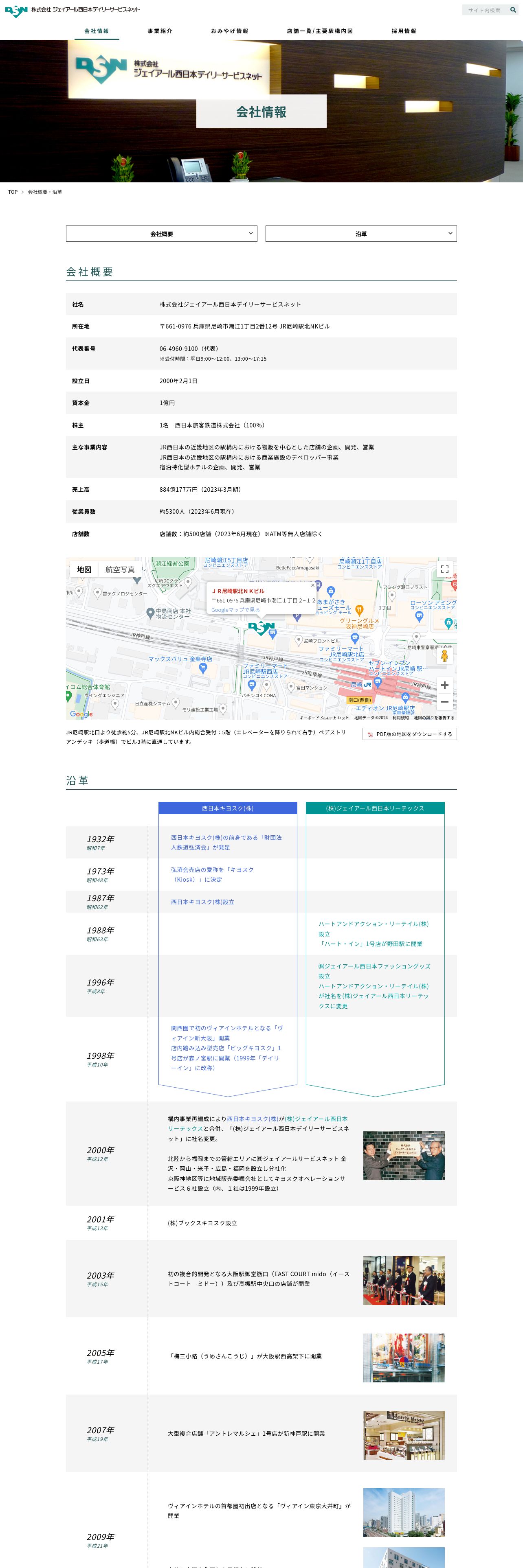Switch the map to 地図 view
This screenshot has height=1568, width=523.
[84, 569]
